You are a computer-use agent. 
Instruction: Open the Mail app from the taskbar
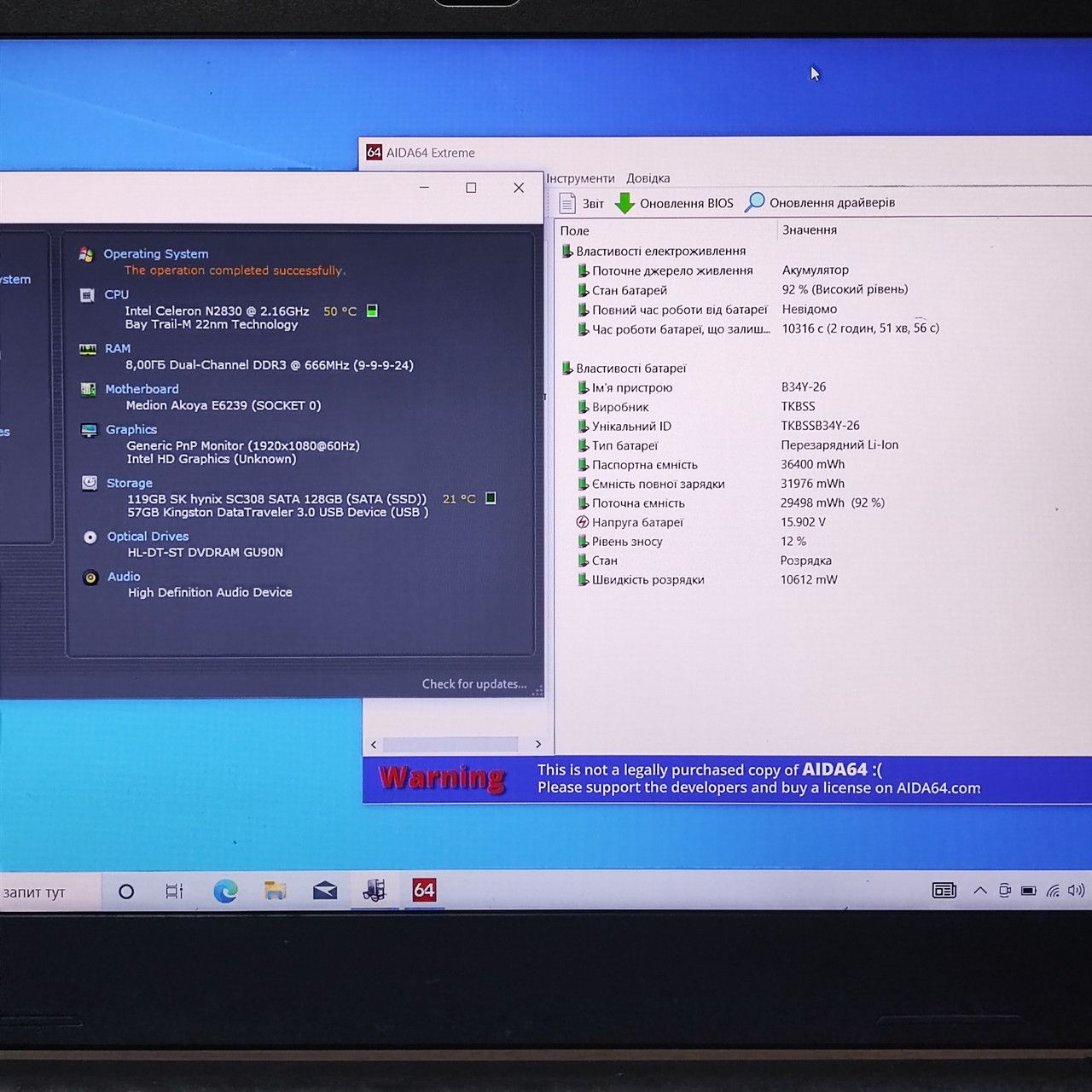(325, 892)
